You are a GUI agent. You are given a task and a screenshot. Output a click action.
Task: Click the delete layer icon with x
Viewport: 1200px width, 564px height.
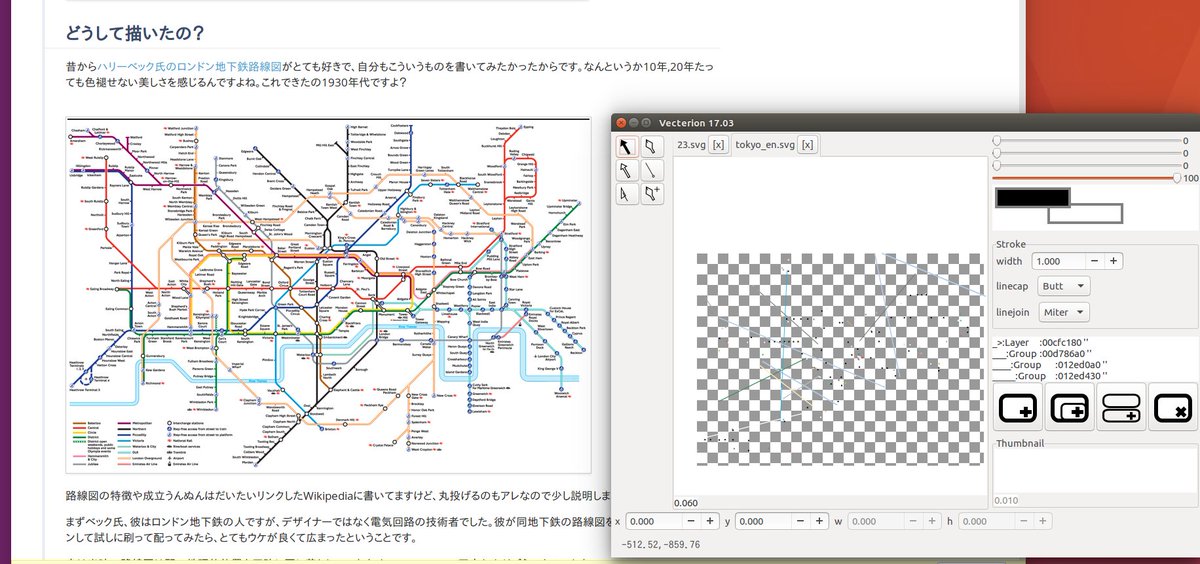1172,407
